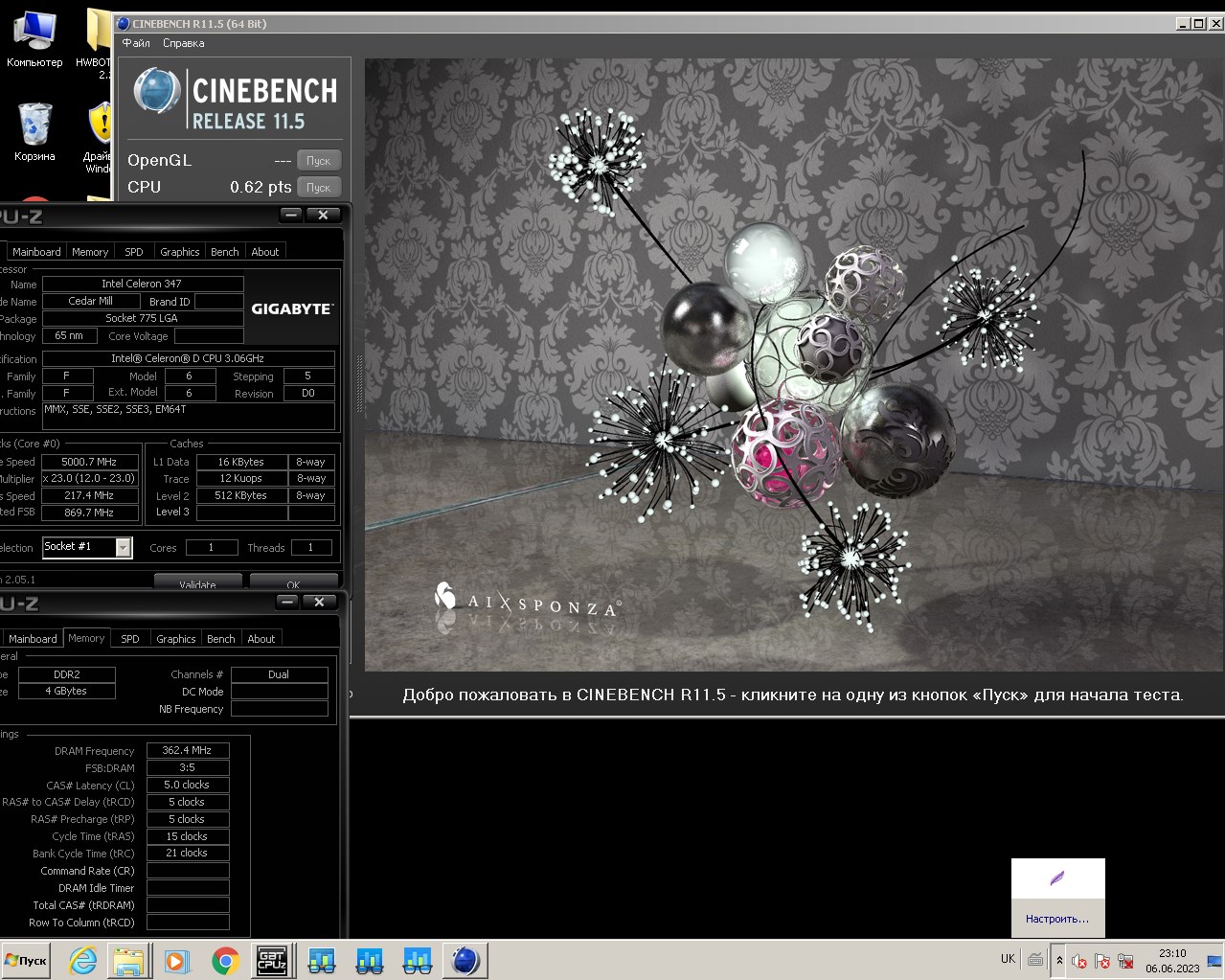Click the Cinebench globe logo
This screenshot has height=980, width=1225.
pos(156,93)
